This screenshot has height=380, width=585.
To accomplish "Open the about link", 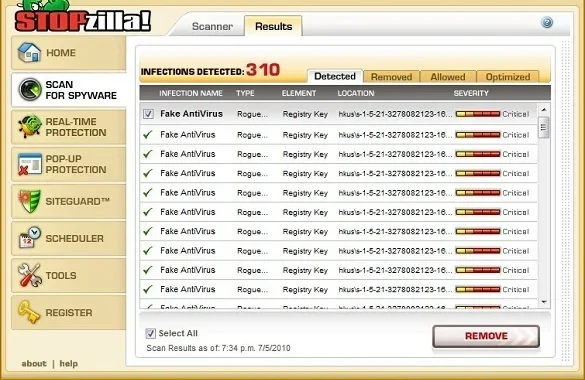I will (34, 364).
